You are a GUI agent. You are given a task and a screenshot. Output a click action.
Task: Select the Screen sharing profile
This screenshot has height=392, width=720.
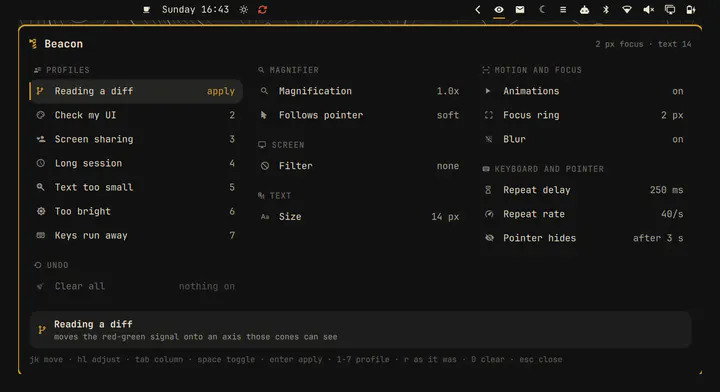[136, 139]
